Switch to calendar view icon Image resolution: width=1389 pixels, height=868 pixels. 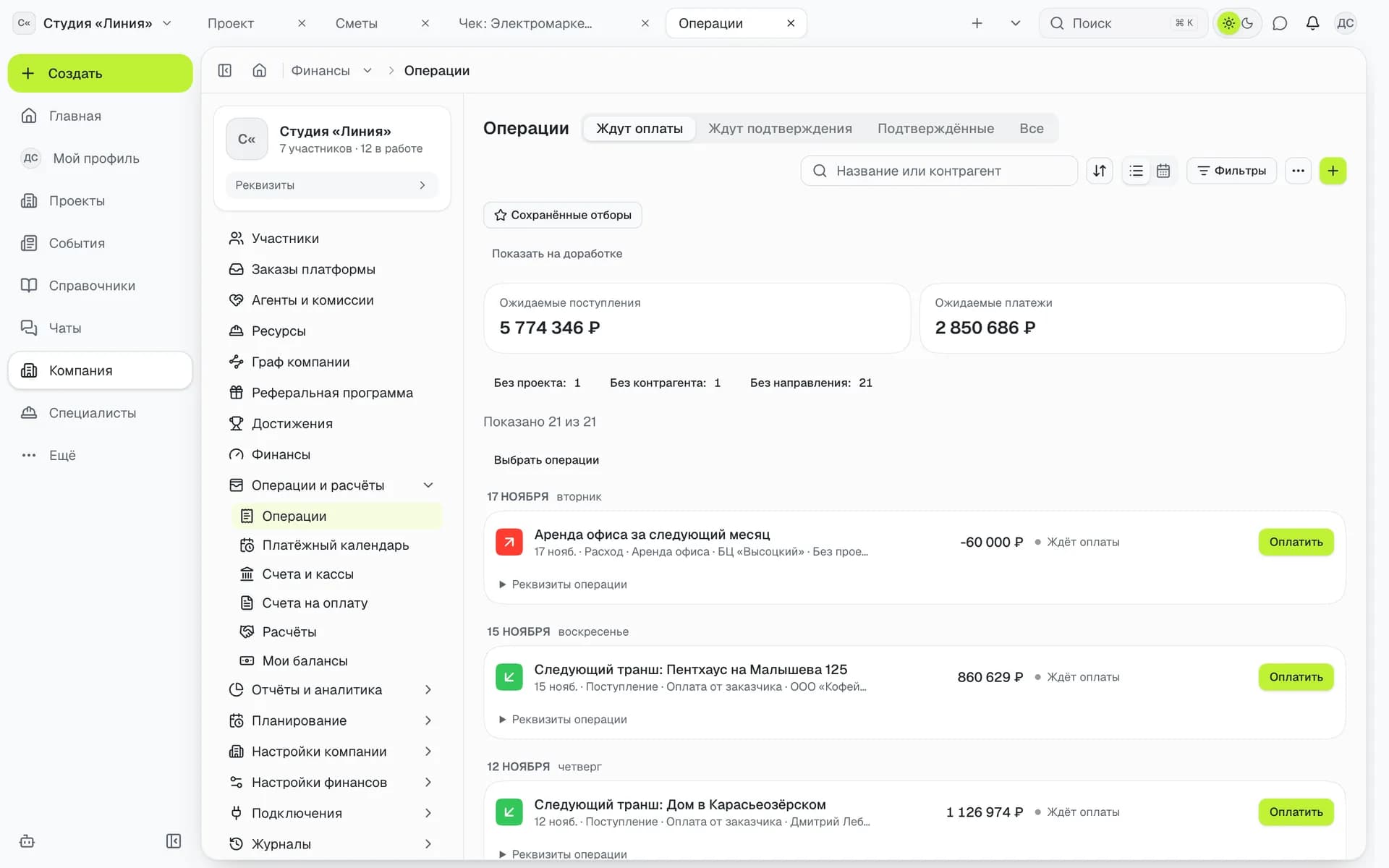tap(1163, 171)
